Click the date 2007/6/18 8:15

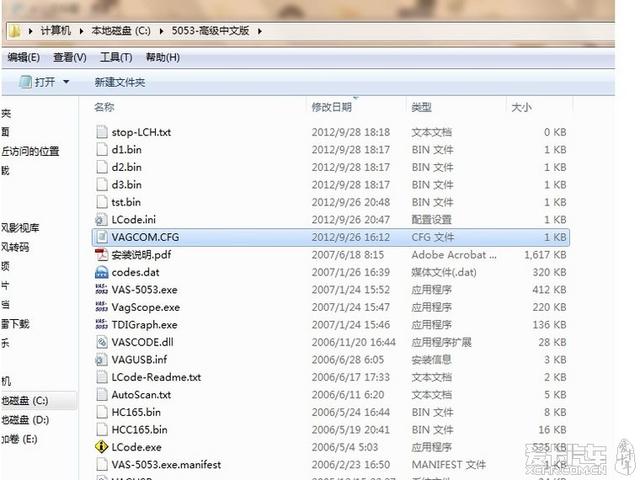[x=348, y=255]
